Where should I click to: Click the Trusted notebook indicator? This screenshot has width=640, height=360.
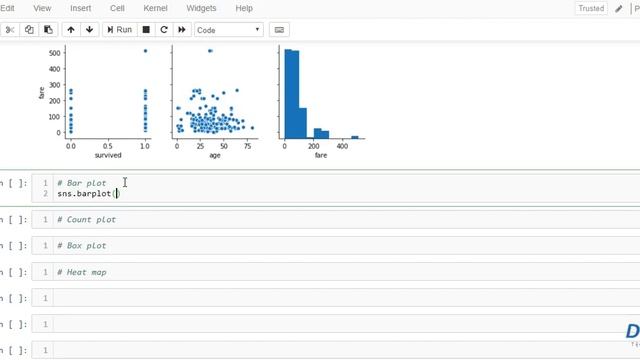click(591, 8)
